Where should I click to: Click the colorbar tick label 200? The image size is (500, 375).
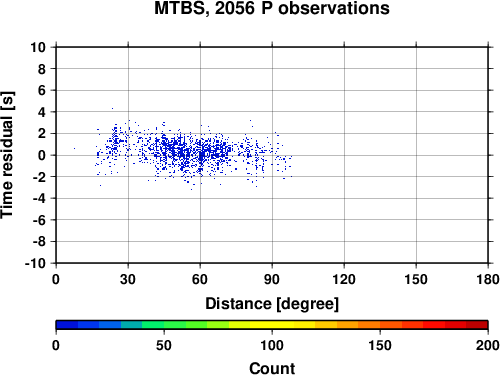click(487, 345)
